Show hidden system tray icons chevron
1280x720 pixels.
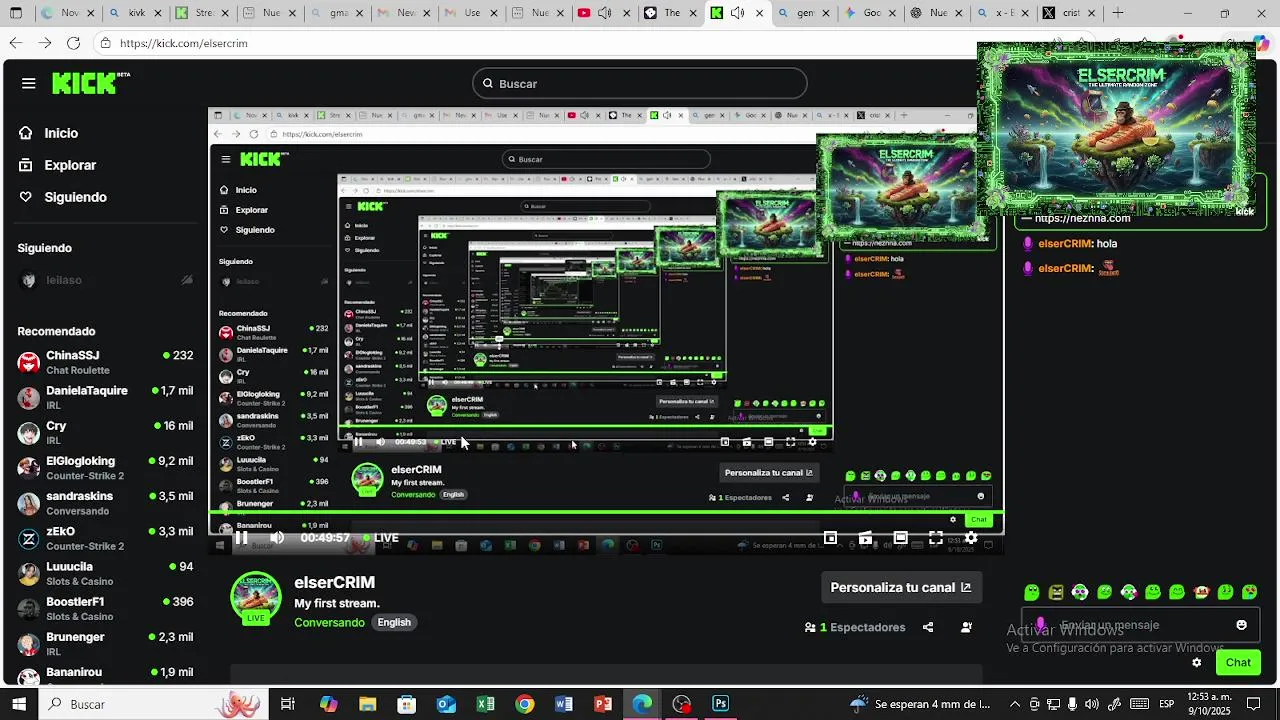click(1015, 704)
